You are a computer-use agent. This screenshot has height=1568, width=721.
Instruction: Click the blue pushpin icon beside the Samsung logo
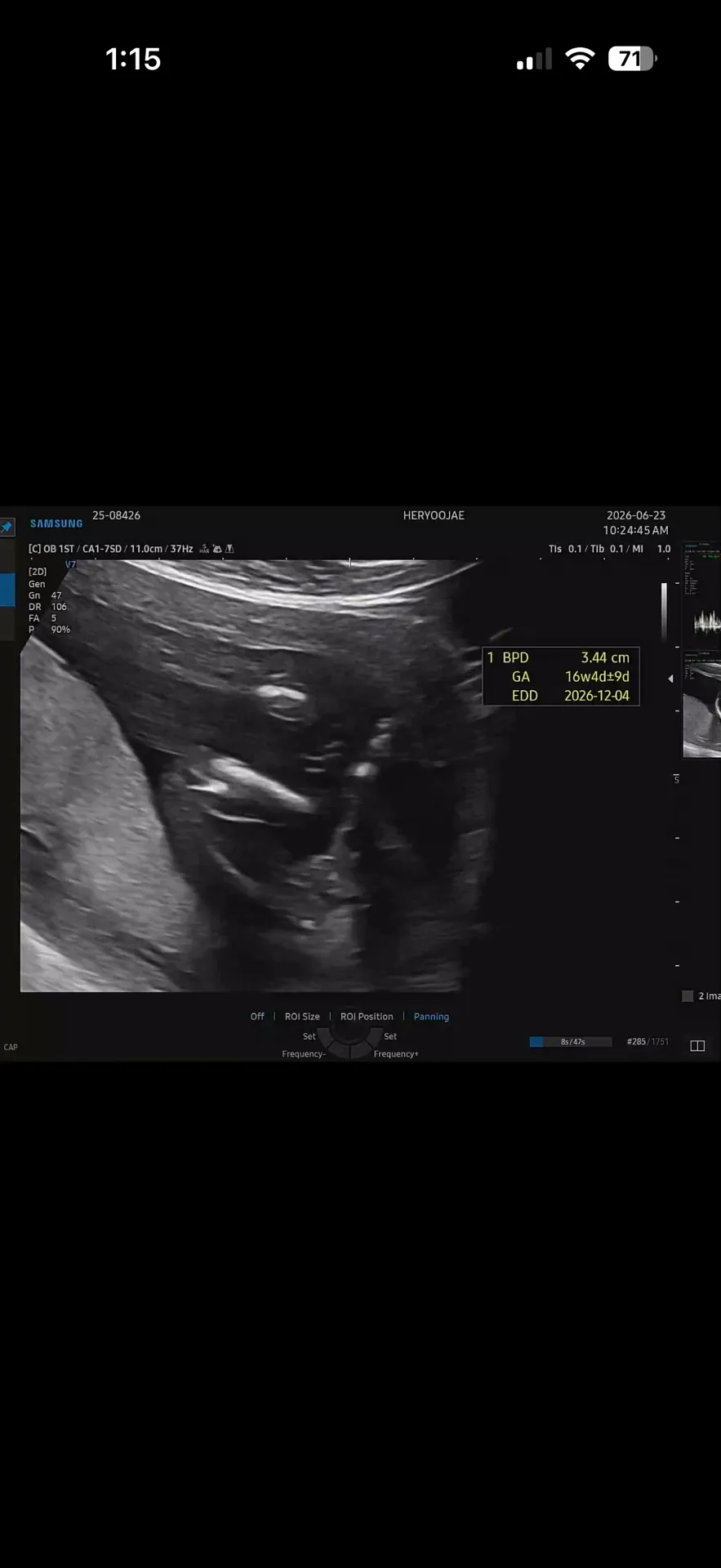point(7,528)
